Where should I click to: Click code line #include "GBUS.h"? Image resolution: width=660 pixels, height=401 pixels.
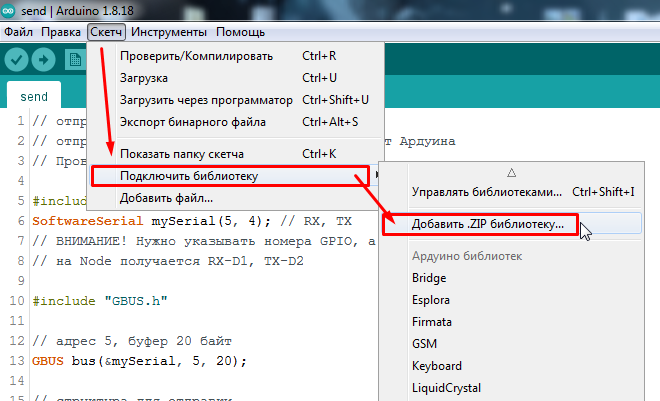(x=100, y=301)
